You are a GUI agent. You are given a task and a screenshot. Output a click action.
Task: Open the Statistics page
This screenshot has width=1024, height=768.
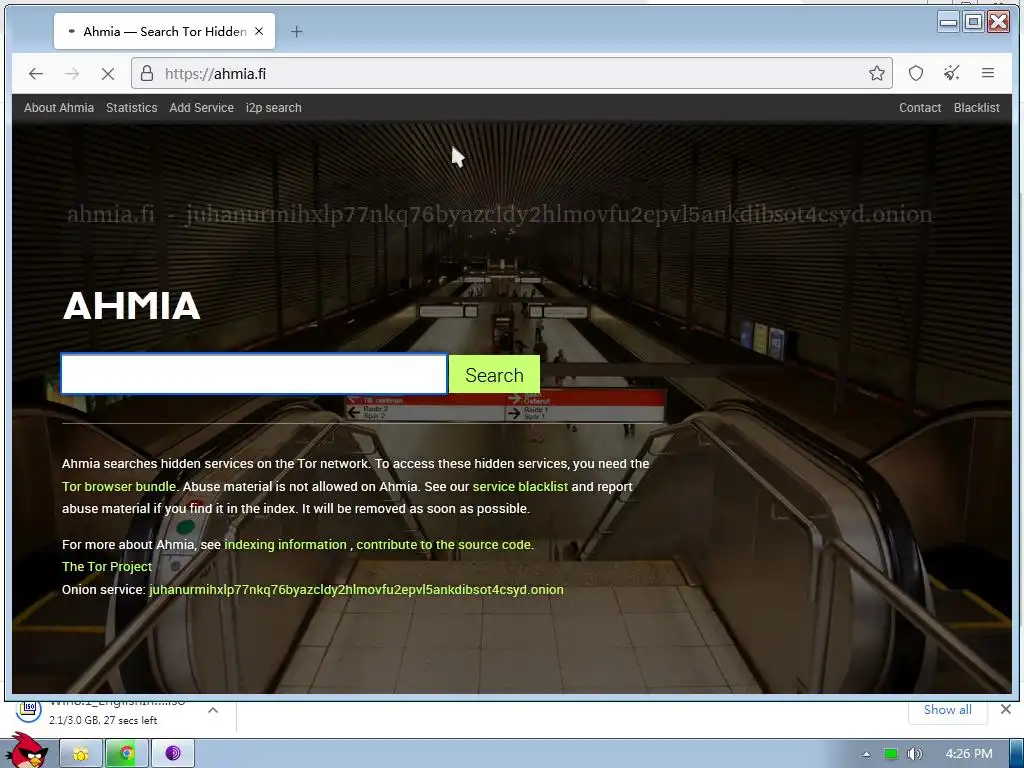click(x=131, y=108)
